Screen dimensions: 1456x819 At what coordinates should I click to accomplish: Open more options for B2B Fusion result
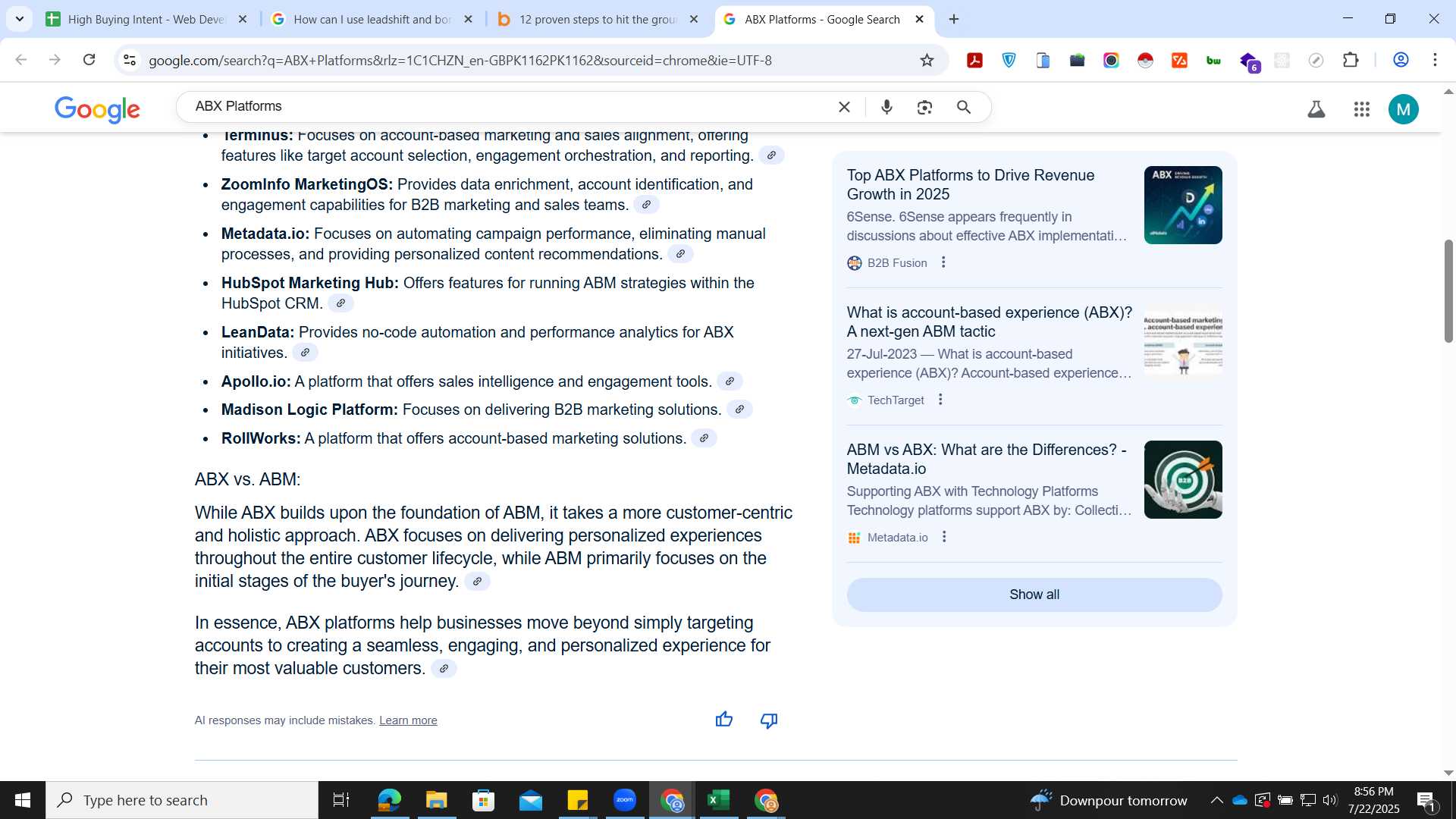[x=943, y=262]
